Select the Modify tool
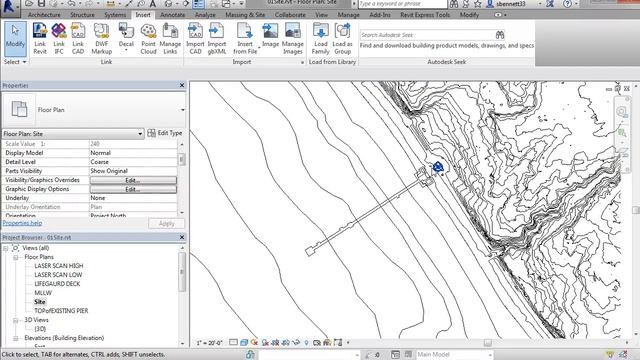This screenshot has height=360, width=640. coord(15,39)
